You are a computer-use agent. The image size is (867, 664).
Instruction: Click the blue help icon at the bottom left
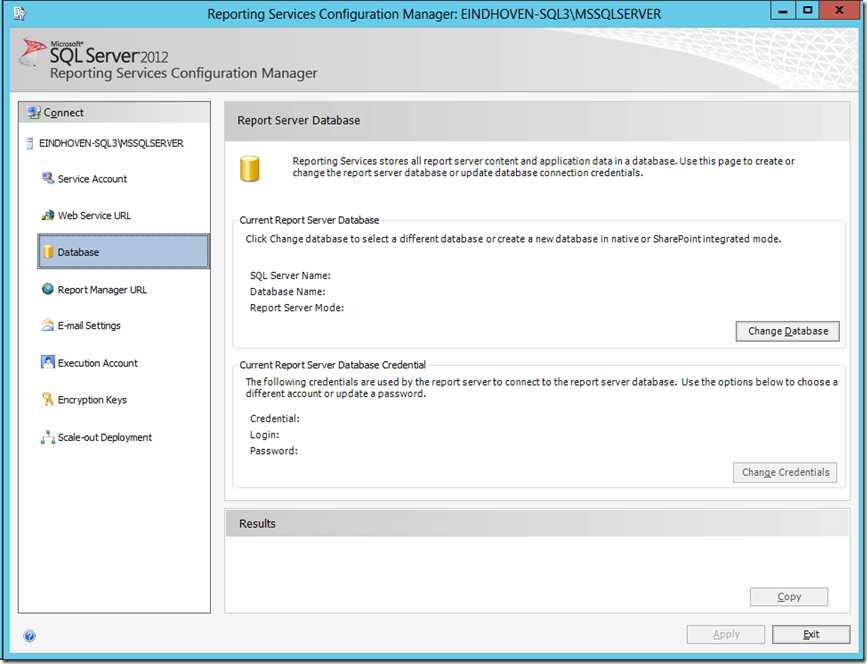click(30, 636)
